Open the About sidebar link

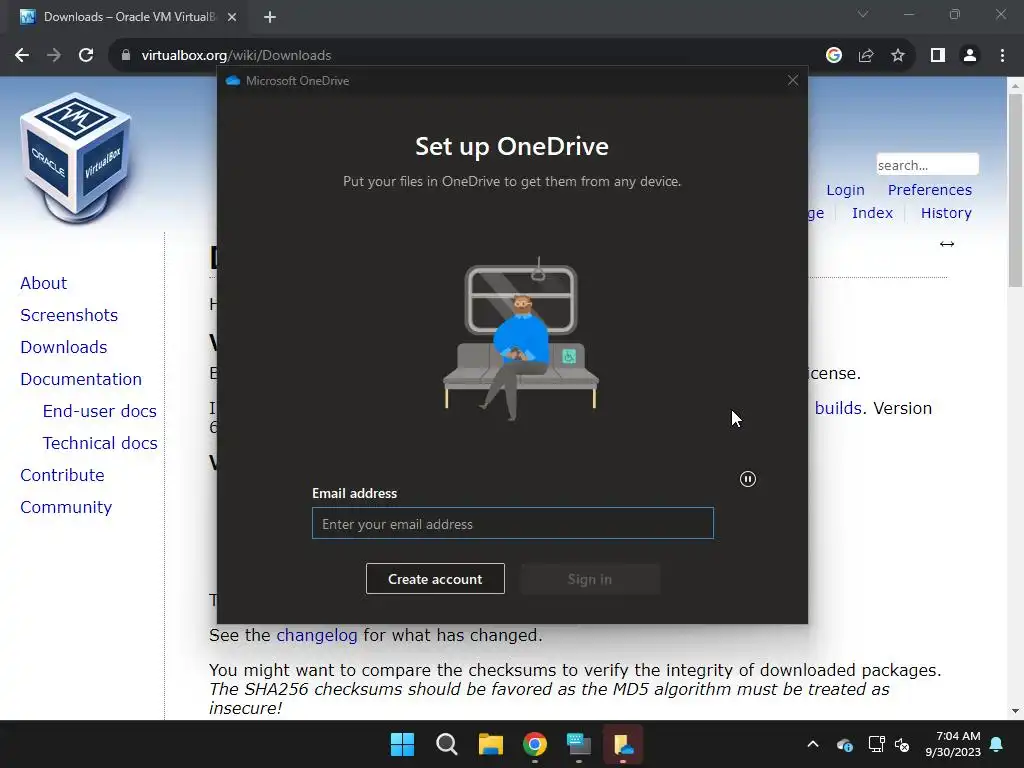coord(44,283)
